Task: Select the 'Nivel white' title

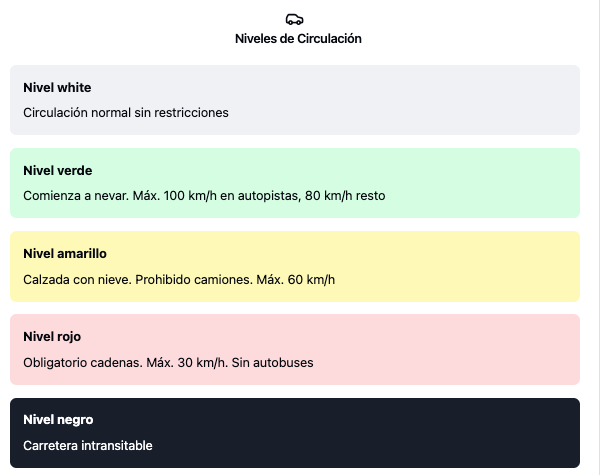Action: point(57,88)
